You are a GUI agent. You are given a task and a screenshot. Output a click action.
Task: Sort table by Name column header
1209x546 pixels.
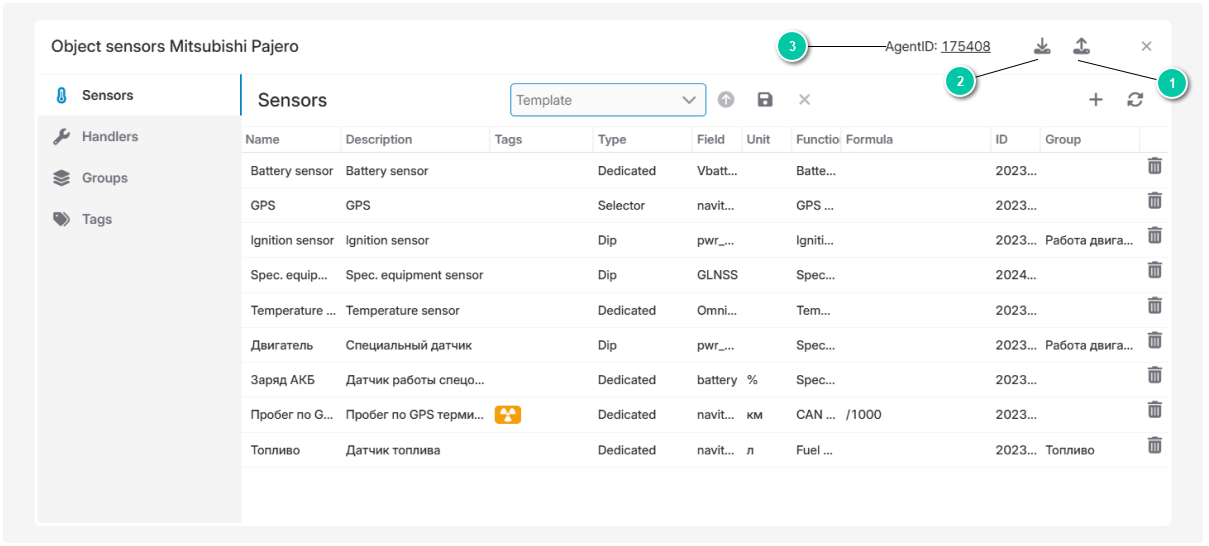(x=263, y=140)
